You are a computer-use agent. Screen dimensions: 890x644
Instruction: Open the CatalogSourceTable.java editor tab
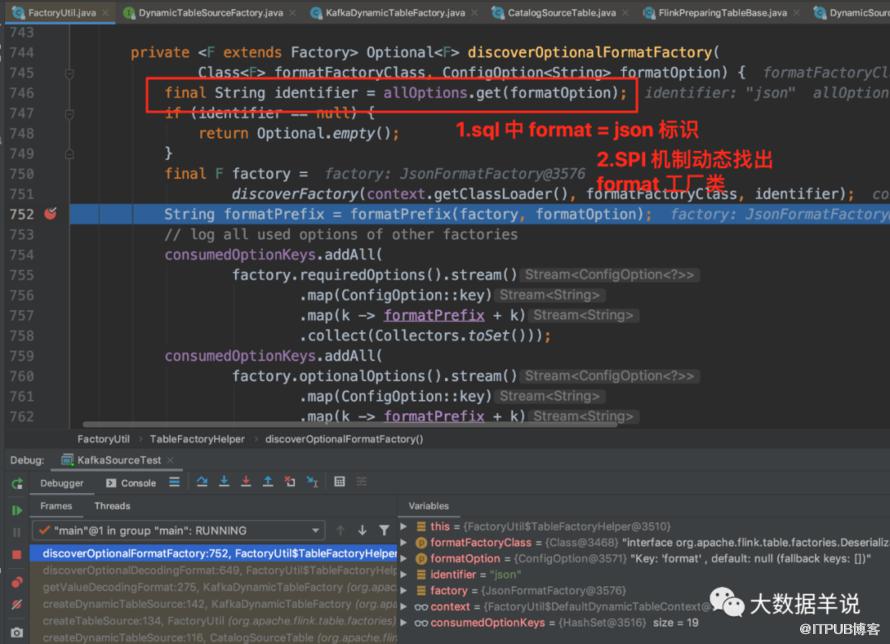tap(561, 12)
